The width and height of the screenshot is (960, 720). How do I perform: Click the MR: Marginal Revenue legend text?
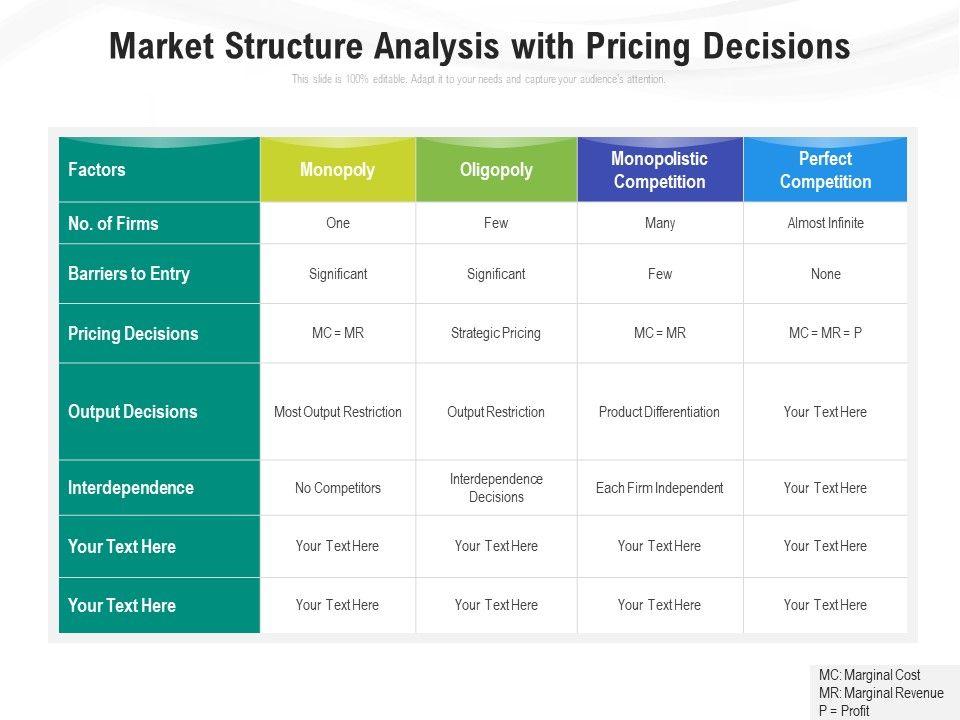pyautogui.click(x=881, y=693)
